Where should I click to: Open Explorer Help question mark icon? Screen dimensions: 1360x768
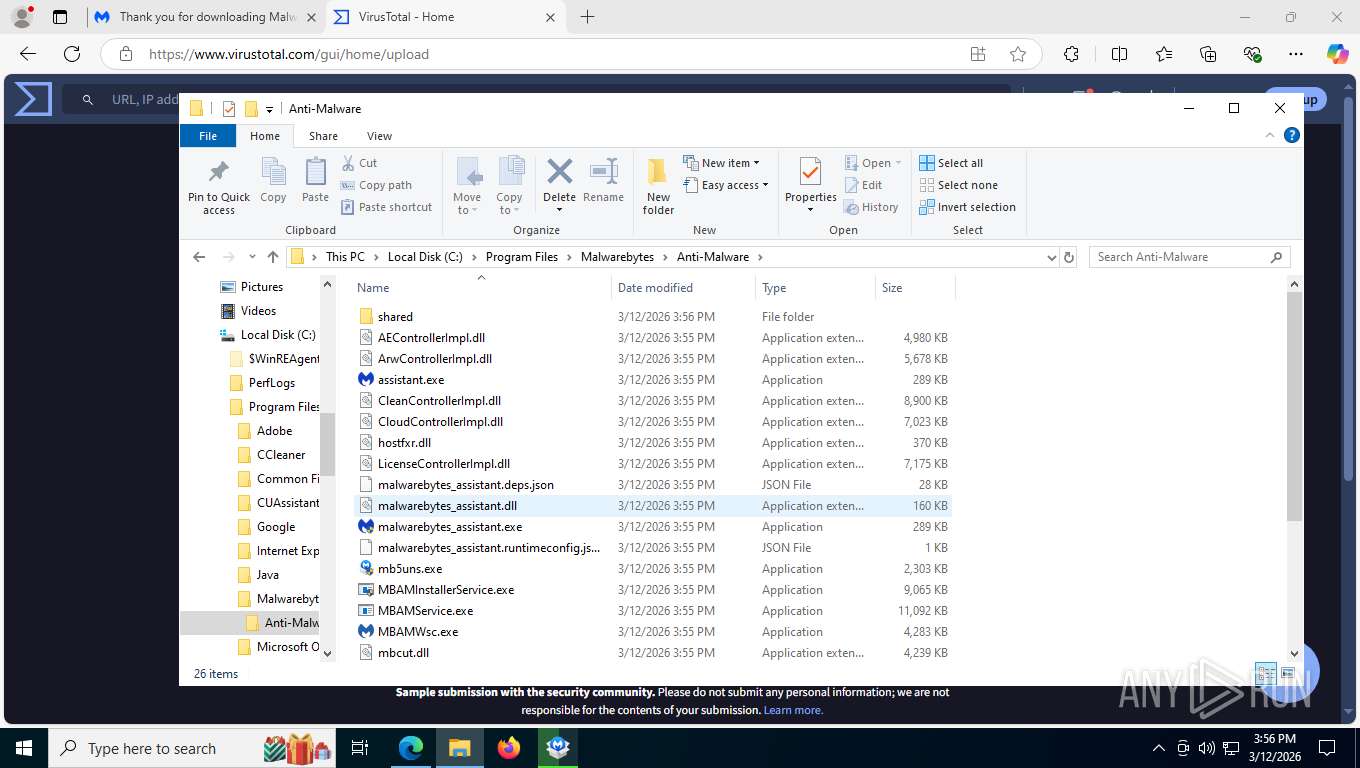click(x=1291, y=135)
